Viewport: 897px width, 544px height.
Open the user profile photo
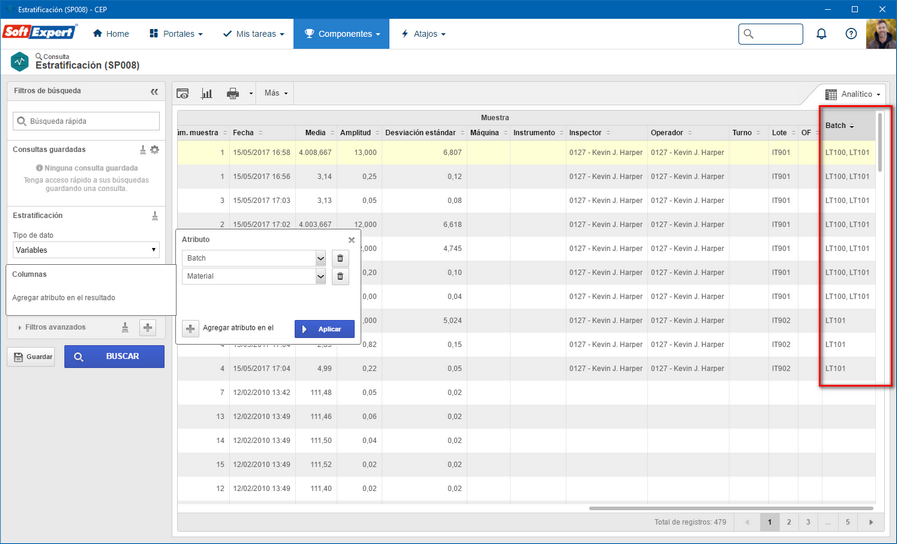881,34
